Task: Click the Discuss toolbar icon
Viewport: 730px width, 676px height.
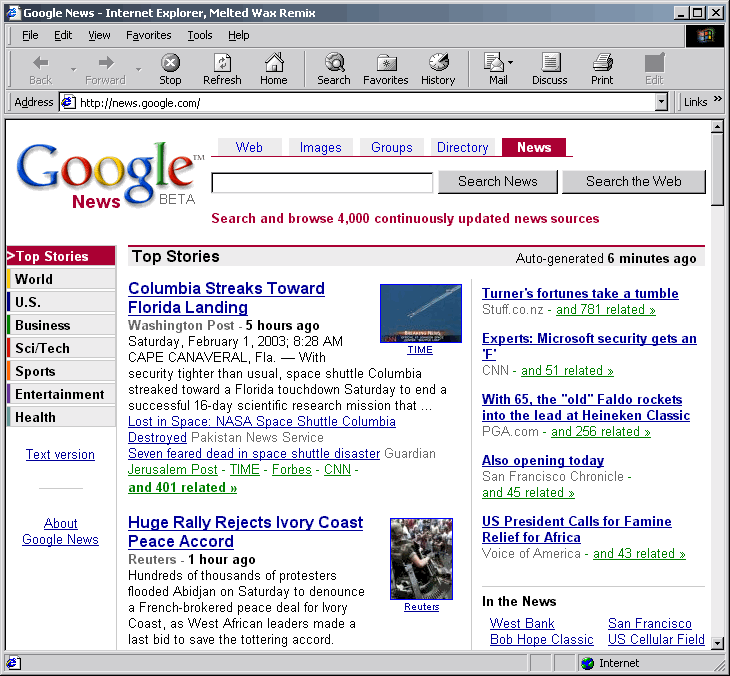Action: tap(550, 69)
